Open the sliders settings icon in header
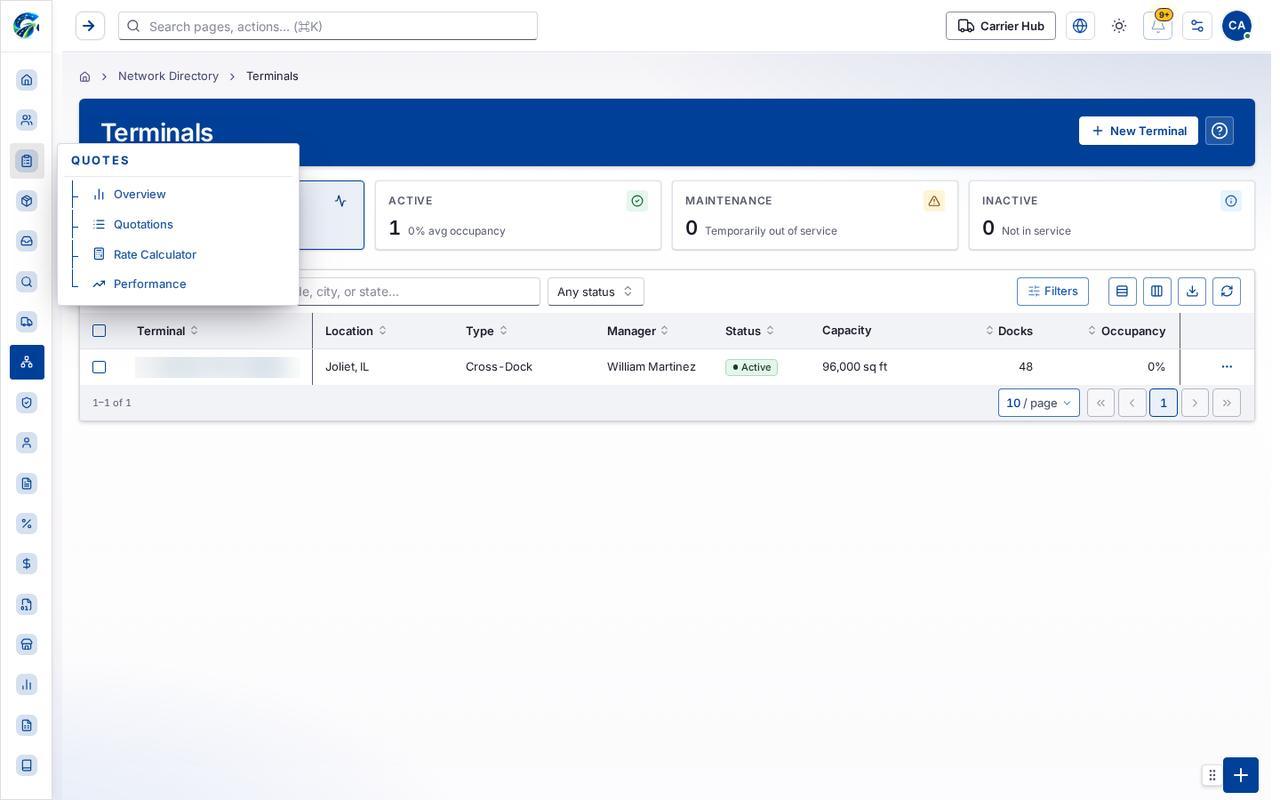Viewport: 1280px width, 800px height. pyautogui.click(x=1197, y=26)
